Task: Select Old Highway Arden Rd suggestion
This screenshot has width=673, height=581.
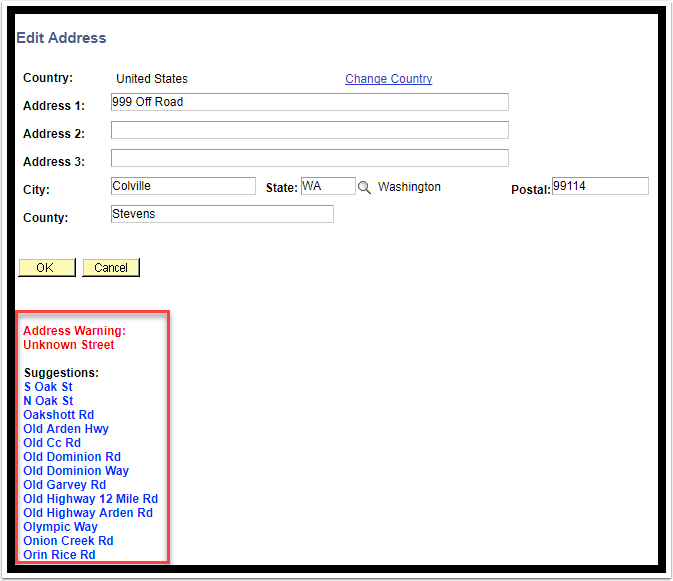Action: click(88, 513)
